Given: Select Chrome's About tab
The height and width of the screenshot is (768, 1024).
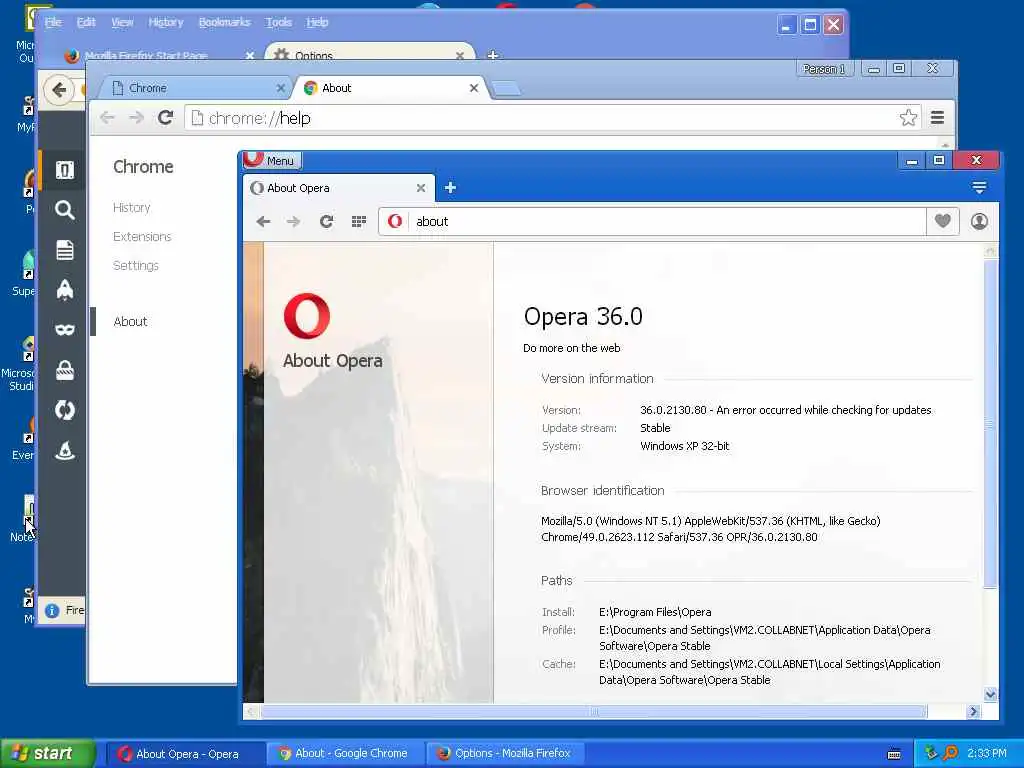Looking at the screenshot, I should tap(390, 88).
